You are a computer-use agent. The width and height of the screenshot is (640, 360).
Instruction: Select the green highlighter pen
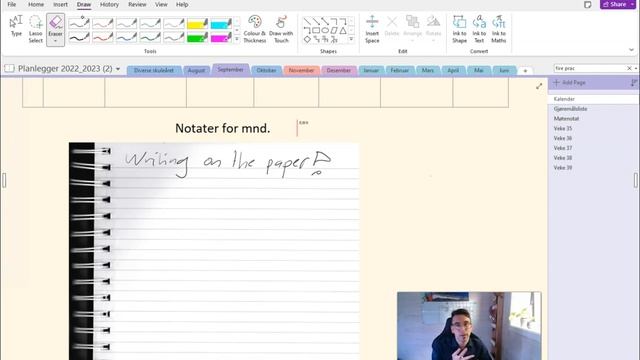point(197,38)
